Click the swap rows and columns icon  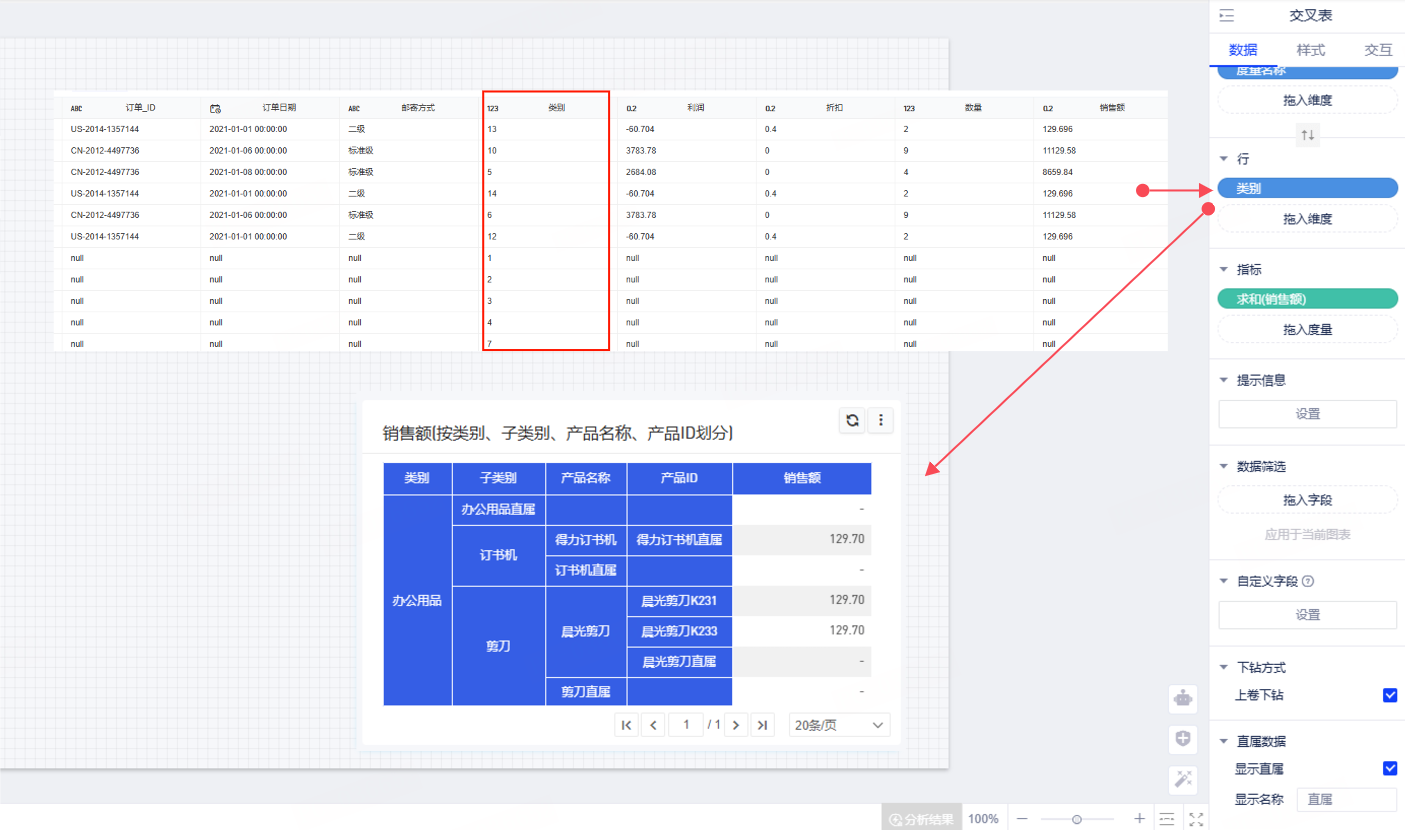tap(1308, 135)
